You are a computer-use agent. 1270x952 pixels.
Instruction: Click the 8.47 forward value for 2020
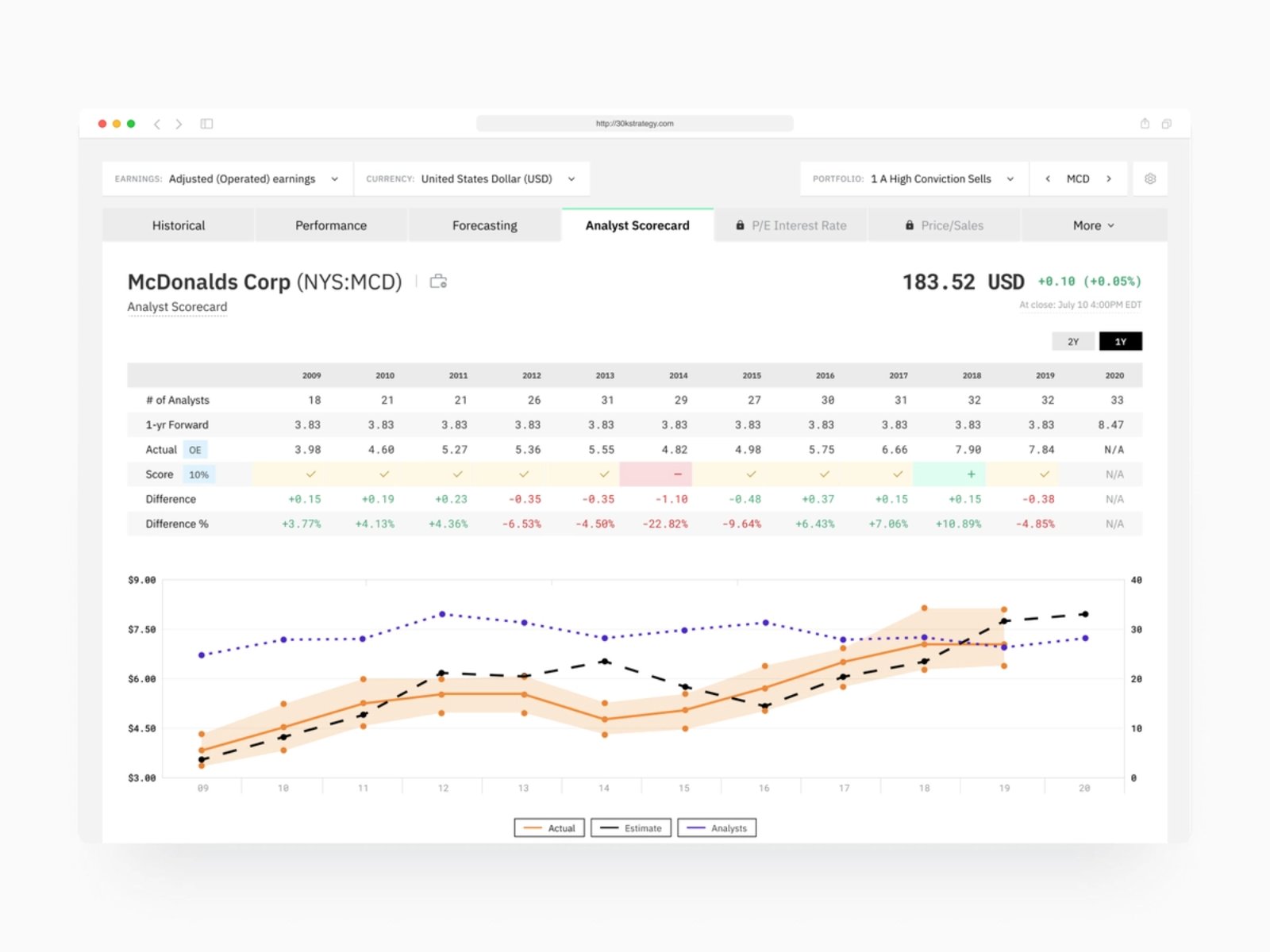(x=1110, y=425)
